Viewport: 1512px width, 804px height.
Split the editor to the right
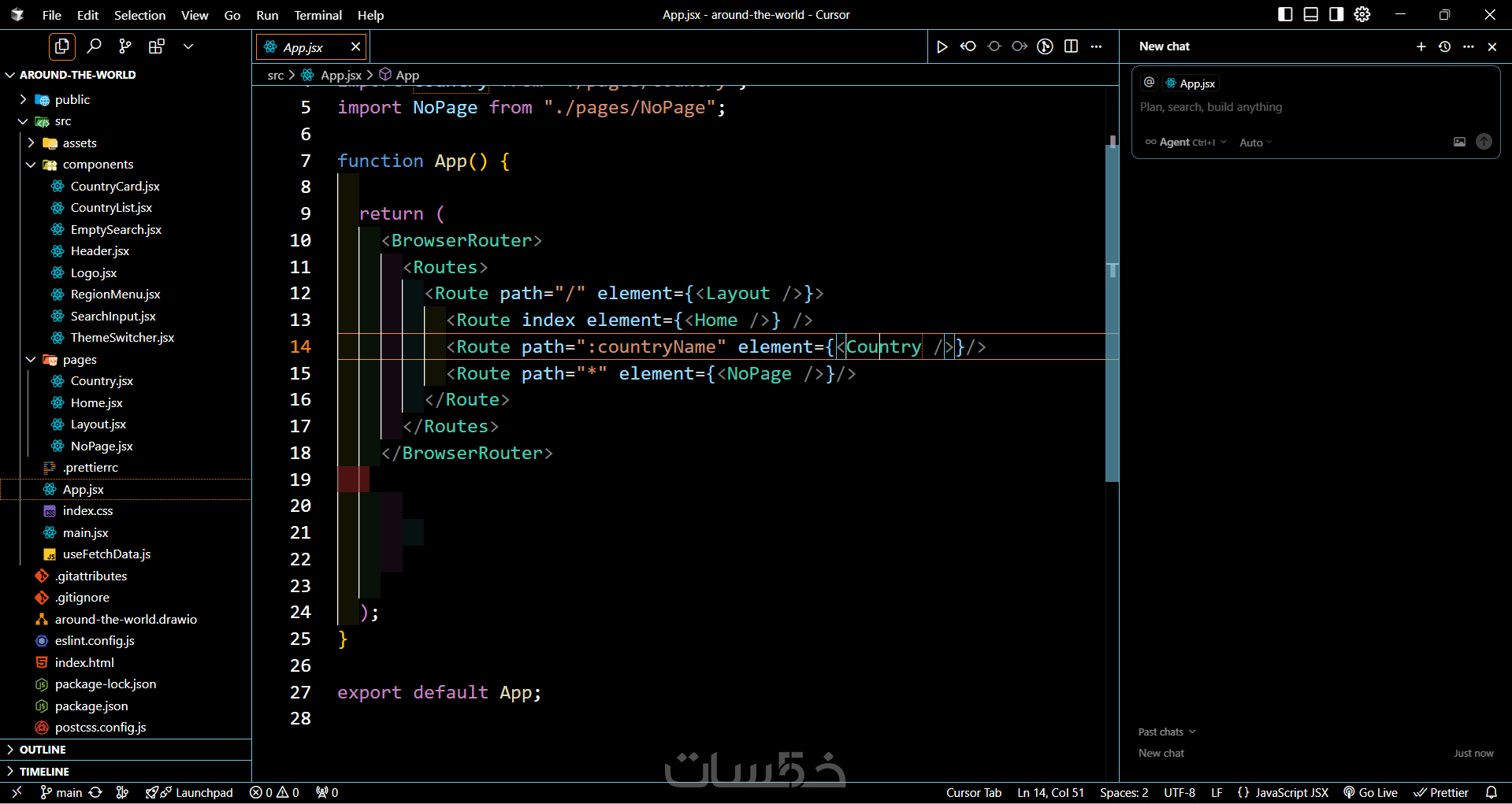click(x=1071, y=46)
